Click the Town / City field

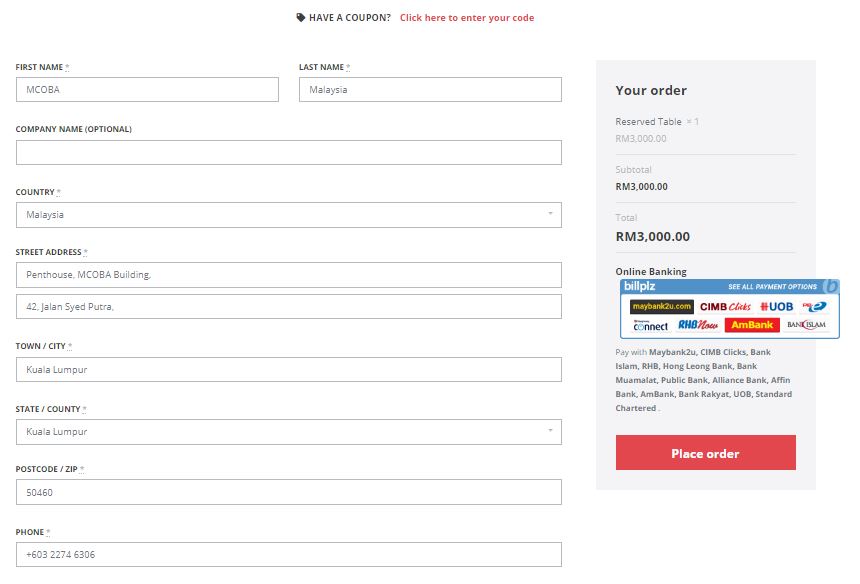click(x=288, y=370)
